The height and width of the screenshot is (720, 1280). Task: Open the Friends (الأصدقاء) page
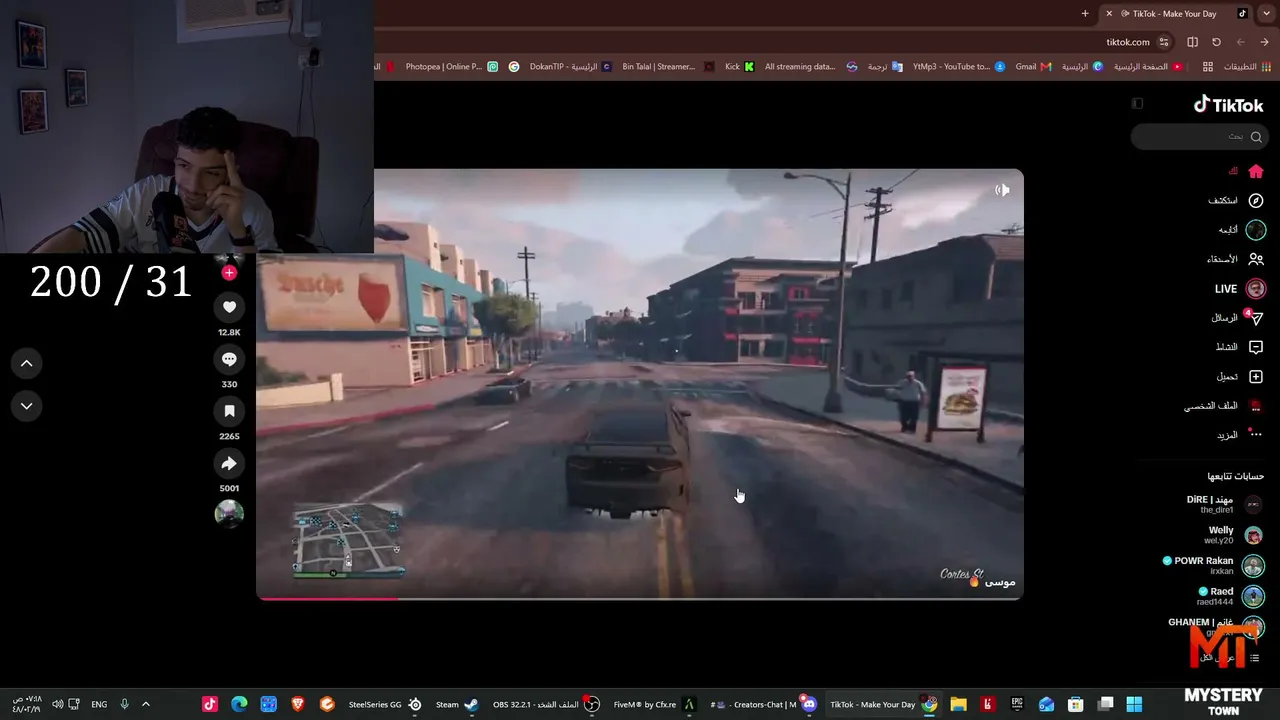pos(1235,259)
